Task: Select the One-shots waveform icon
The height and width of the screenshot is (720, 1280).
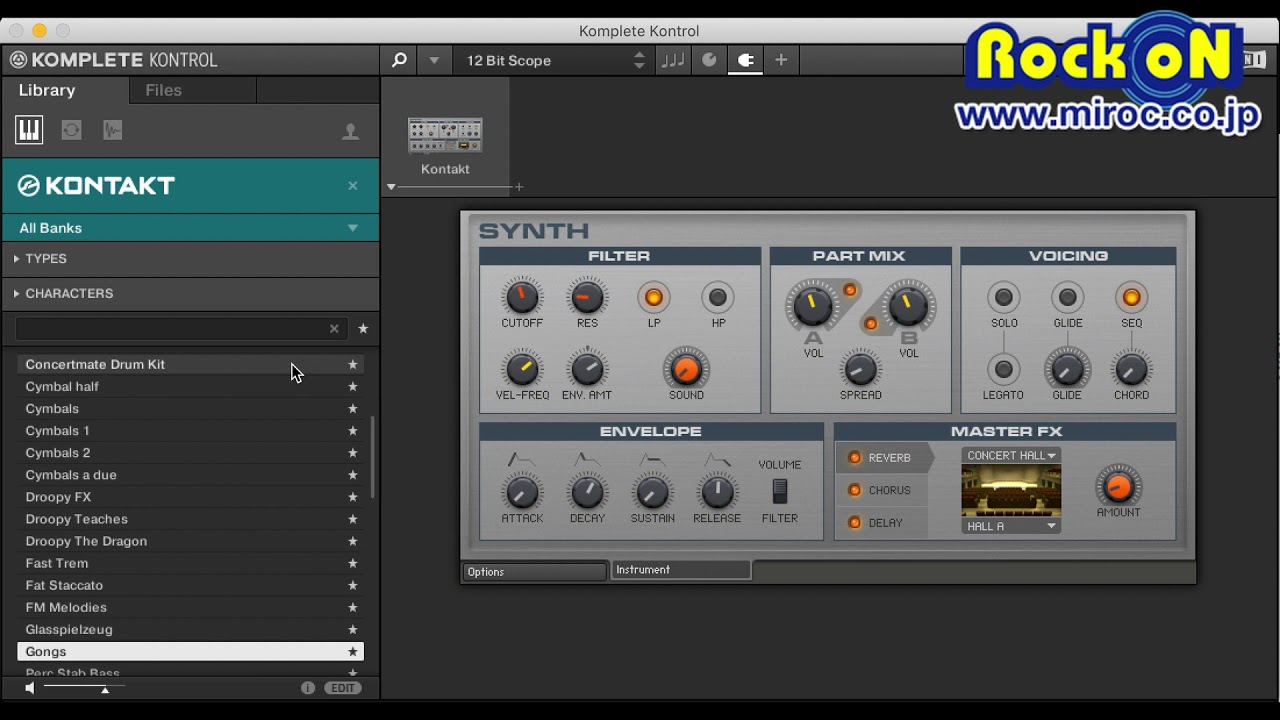Action: tap(113, 130)
